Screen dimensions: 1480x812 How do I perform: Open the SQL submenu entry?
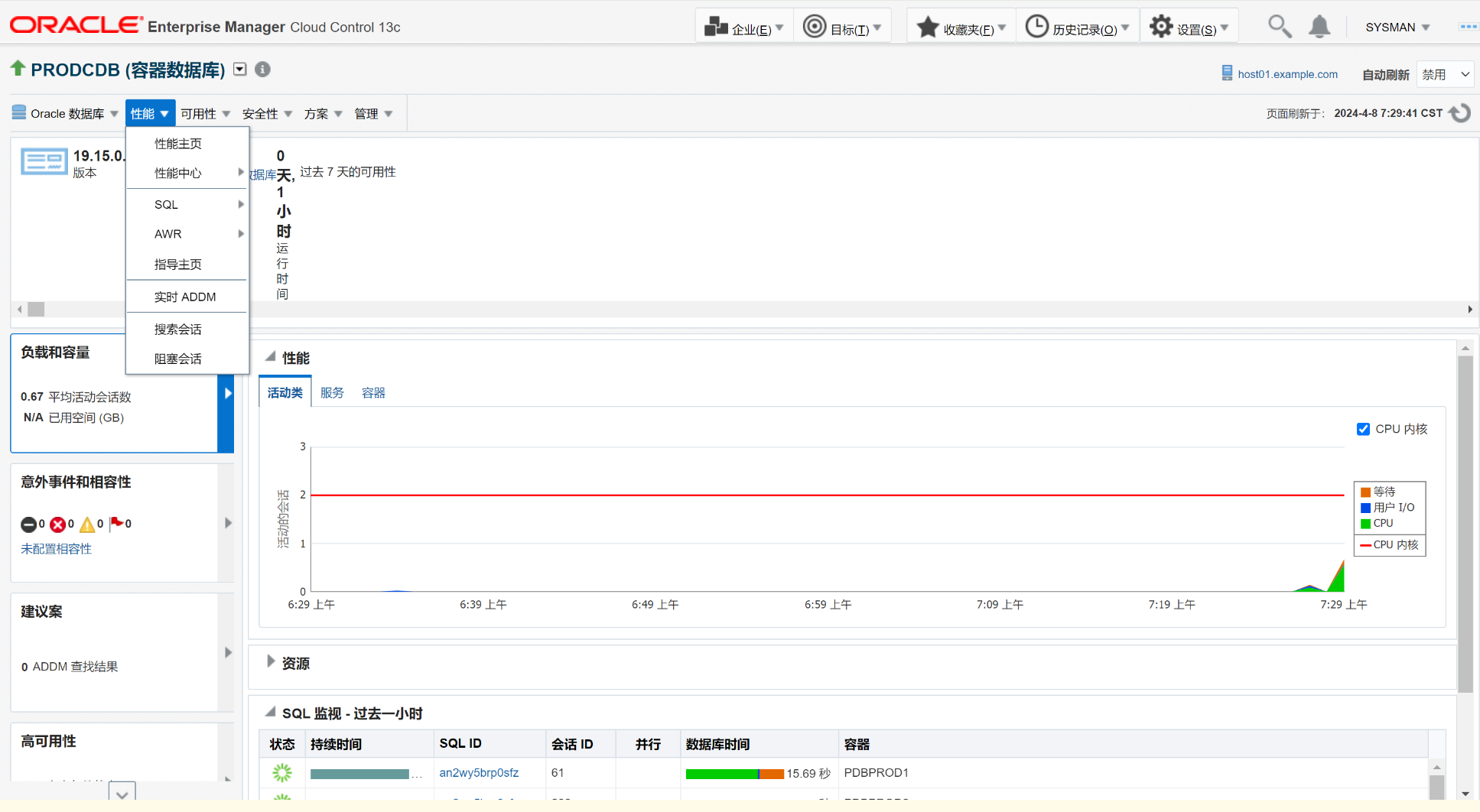coord(187,204)
